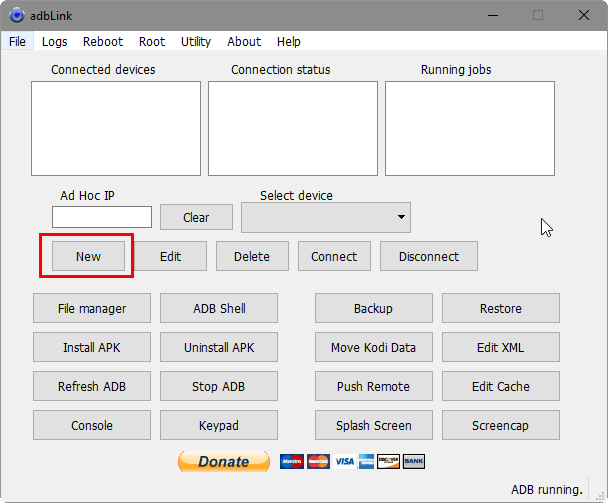Click the Maestro card icon

pyautogui.click(x=292, y=462)
